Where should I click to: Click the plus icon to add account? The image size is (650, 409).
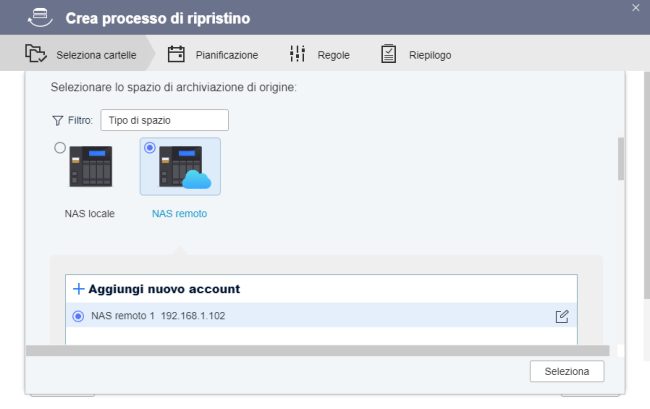pos(78,289)
